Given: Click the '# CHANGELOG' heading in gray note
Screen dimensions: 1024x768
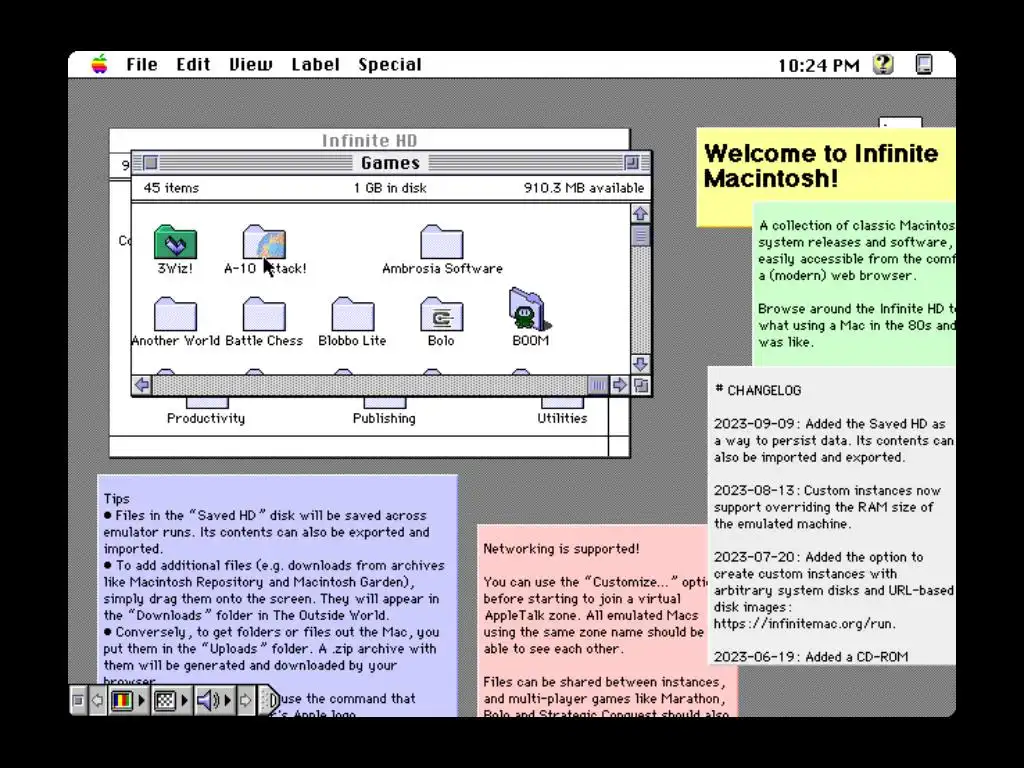Looking at the screenshot, I should (x=758, y=390).
